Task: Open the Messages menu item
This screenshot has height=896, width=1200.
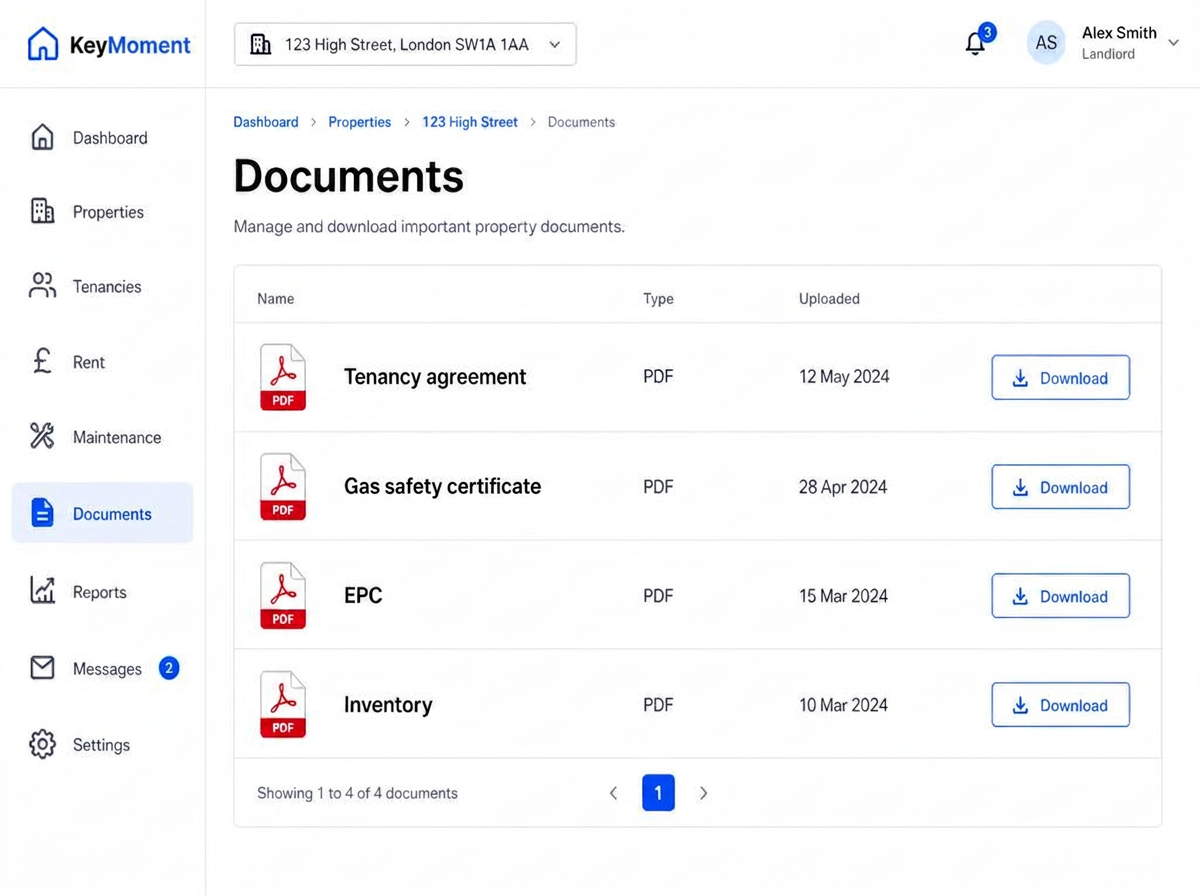Action: point(102,668)
